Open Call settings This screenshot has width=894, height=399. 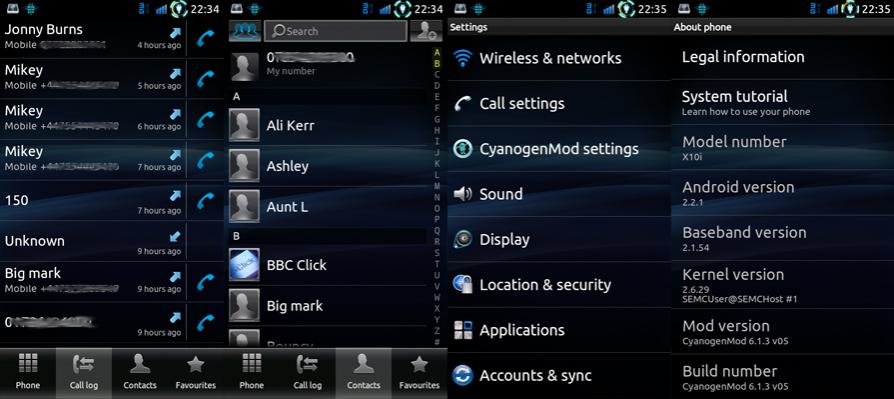point(559,103)
